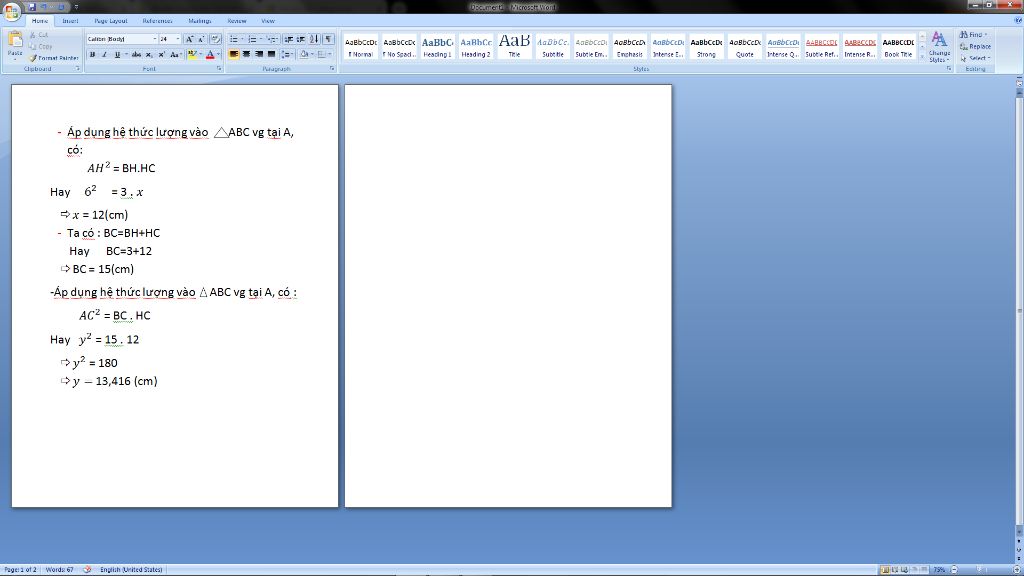Open Word Help question mark icon
This screenshot has height=576, width=1024.
(x=1017, y=21)
